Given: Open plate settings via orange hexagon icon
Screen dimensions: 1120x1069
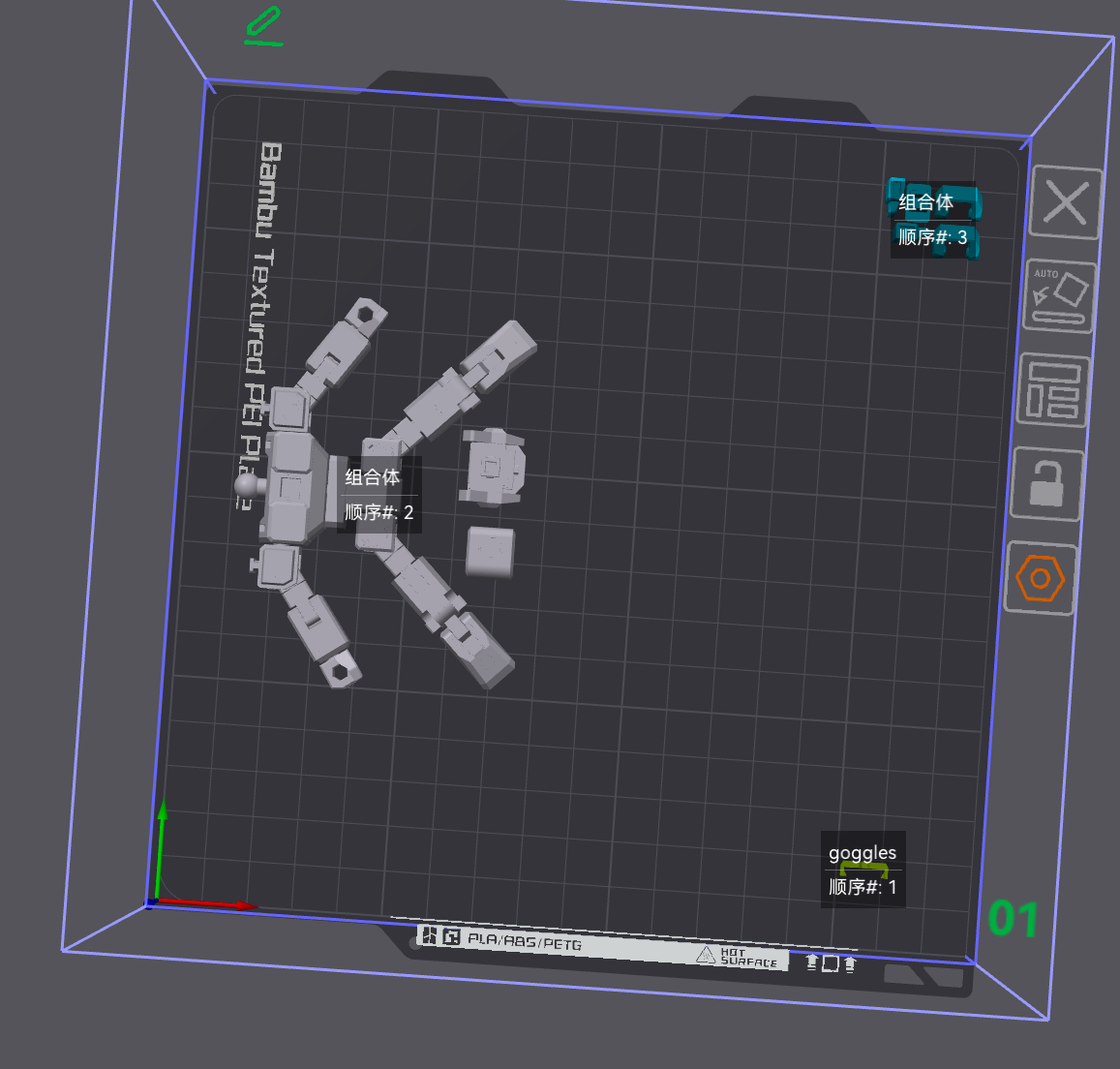Looking at the screenshot, I should [x=1040, y=578].
